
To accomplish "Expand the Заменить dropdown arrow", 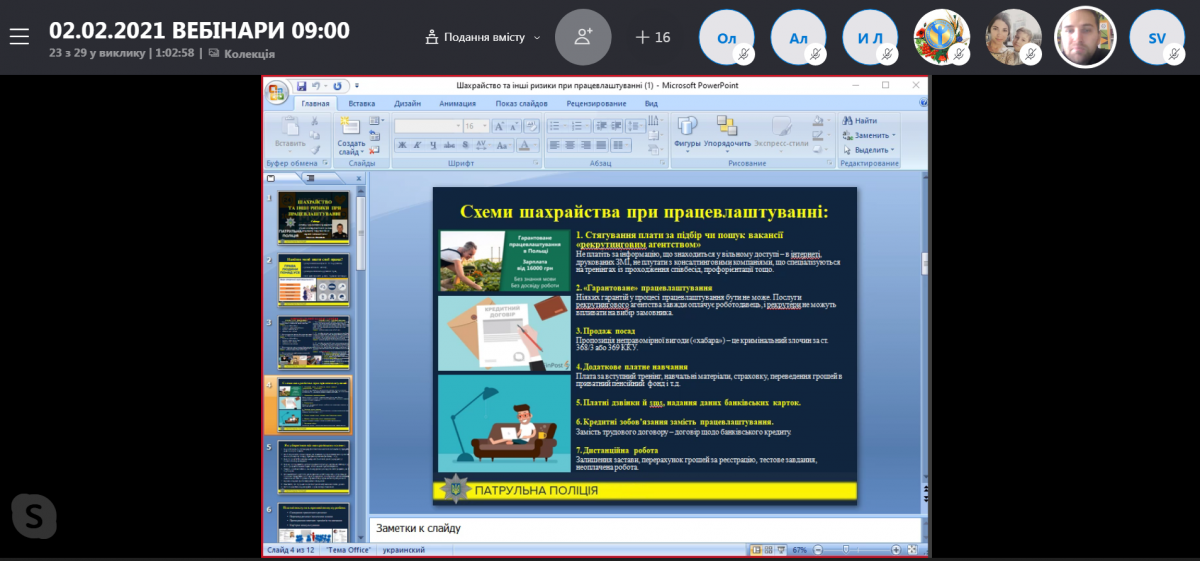I will coord(893,135).
